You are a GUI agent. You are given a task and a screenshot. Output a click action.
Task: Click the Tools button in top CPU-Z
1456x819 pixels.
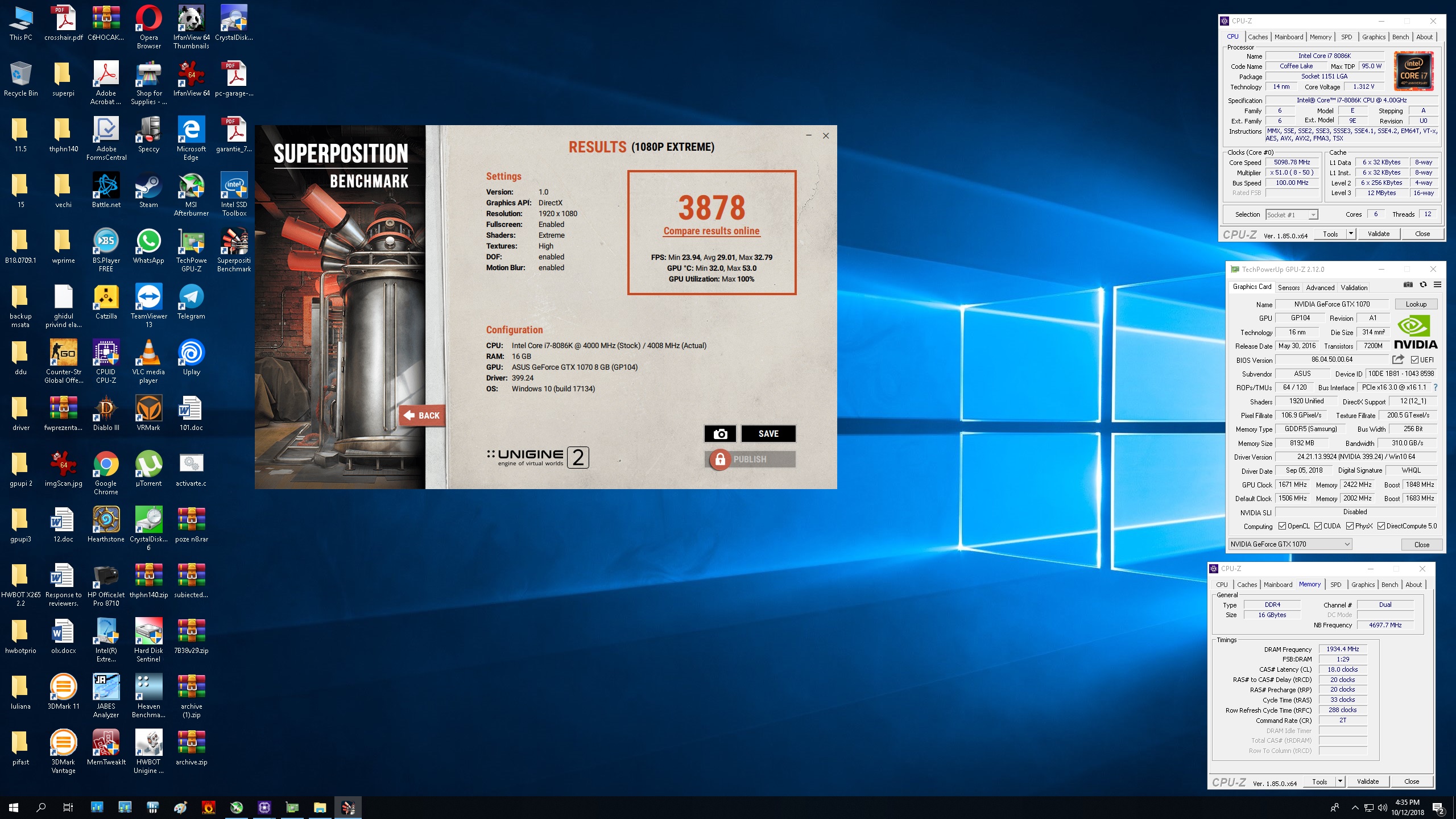tap(1330, 234)
